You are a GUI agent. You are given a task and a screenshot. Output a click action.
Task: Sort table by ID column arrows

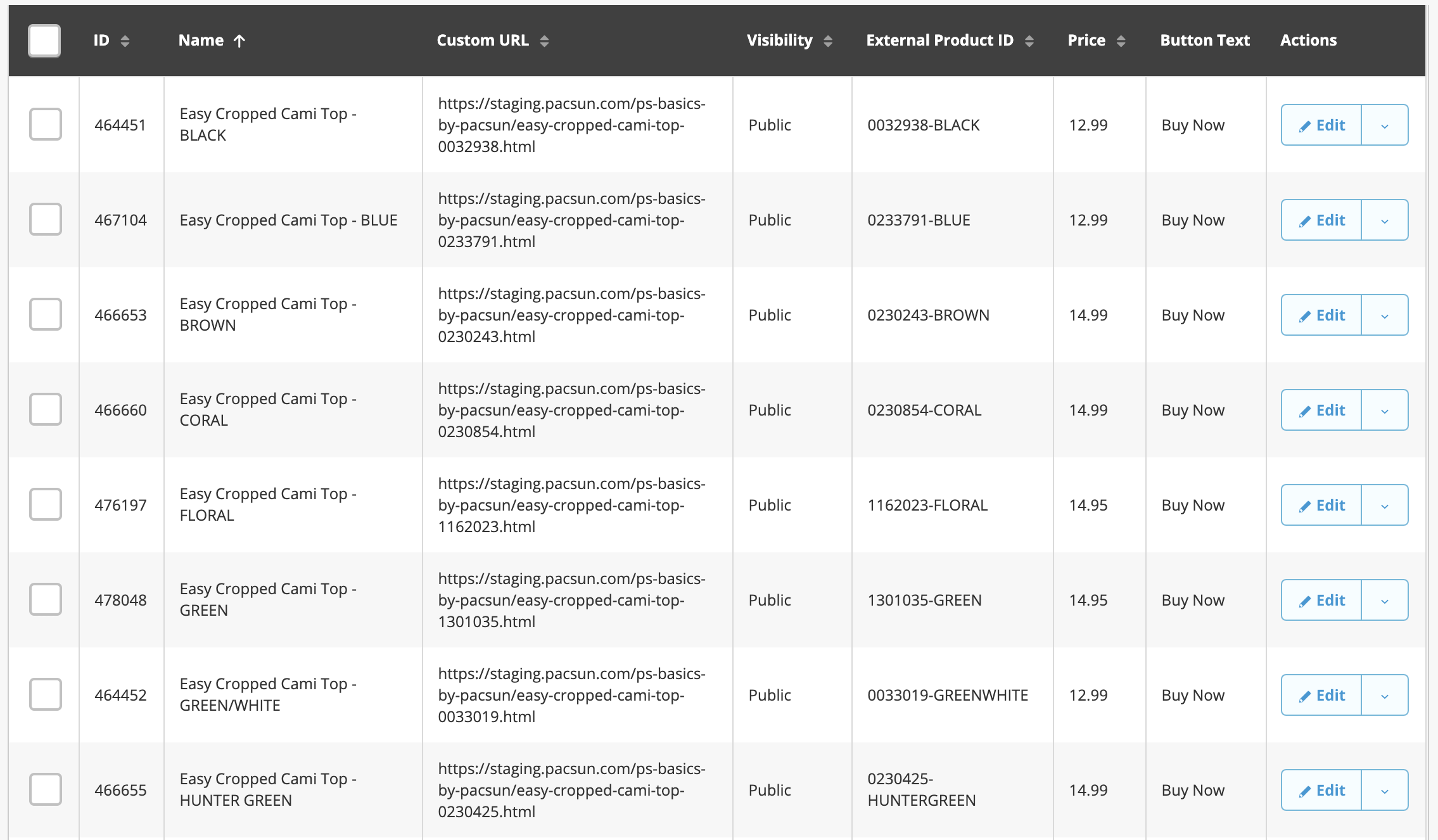tap(125, 41)
